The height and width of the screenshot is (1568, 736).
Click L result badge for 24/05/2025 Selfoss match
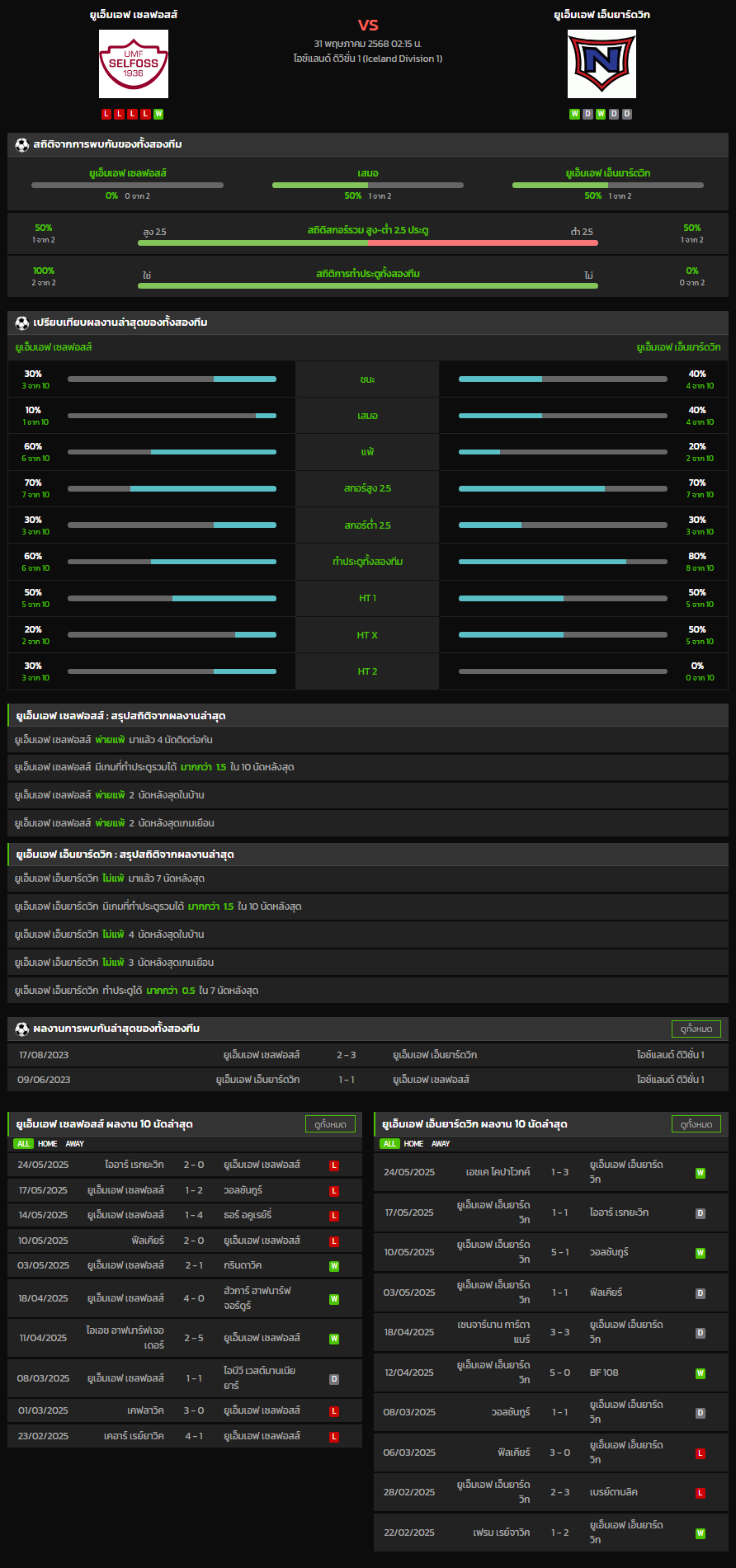pyautogui.click(x=334, y=1165)
